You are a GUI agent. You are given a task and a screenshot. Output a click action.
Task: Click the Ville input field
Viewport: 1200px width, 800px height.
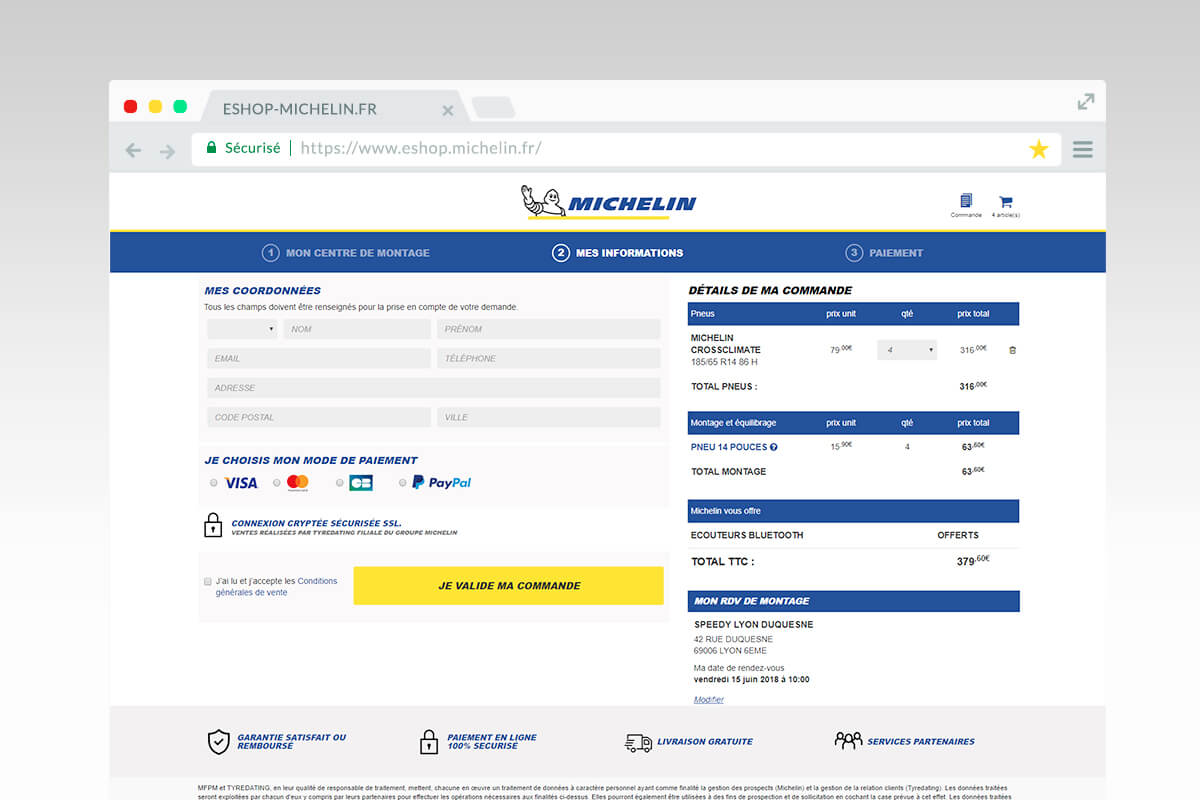pos(549,417)
